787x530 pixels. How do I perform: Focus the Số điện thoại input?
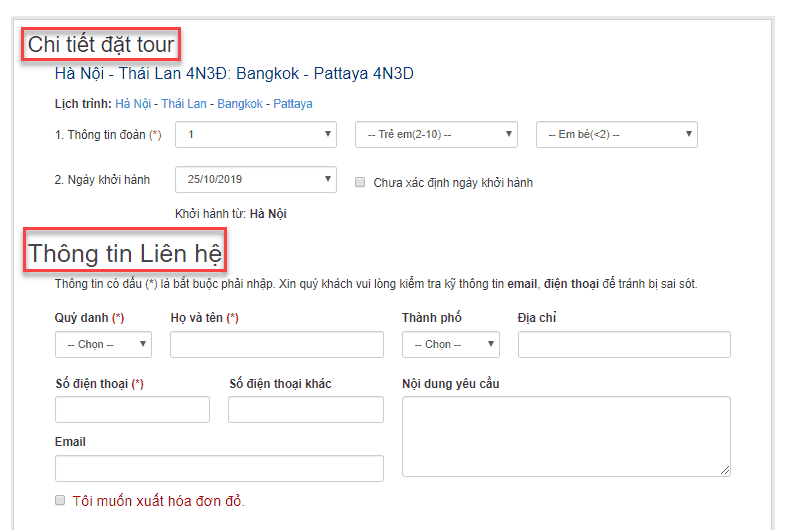(x=132, y=410)
